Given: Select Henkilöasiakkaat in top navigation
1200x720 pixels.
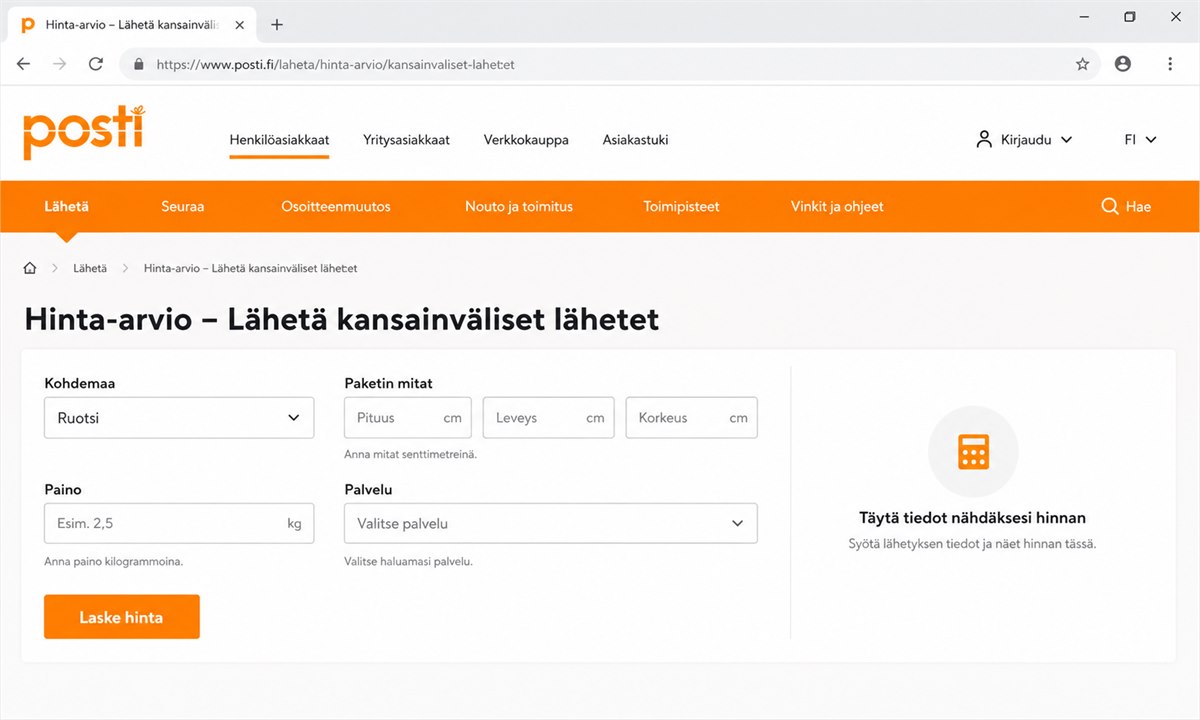Looking at the screenshot, I should click(x=279, y=140).
